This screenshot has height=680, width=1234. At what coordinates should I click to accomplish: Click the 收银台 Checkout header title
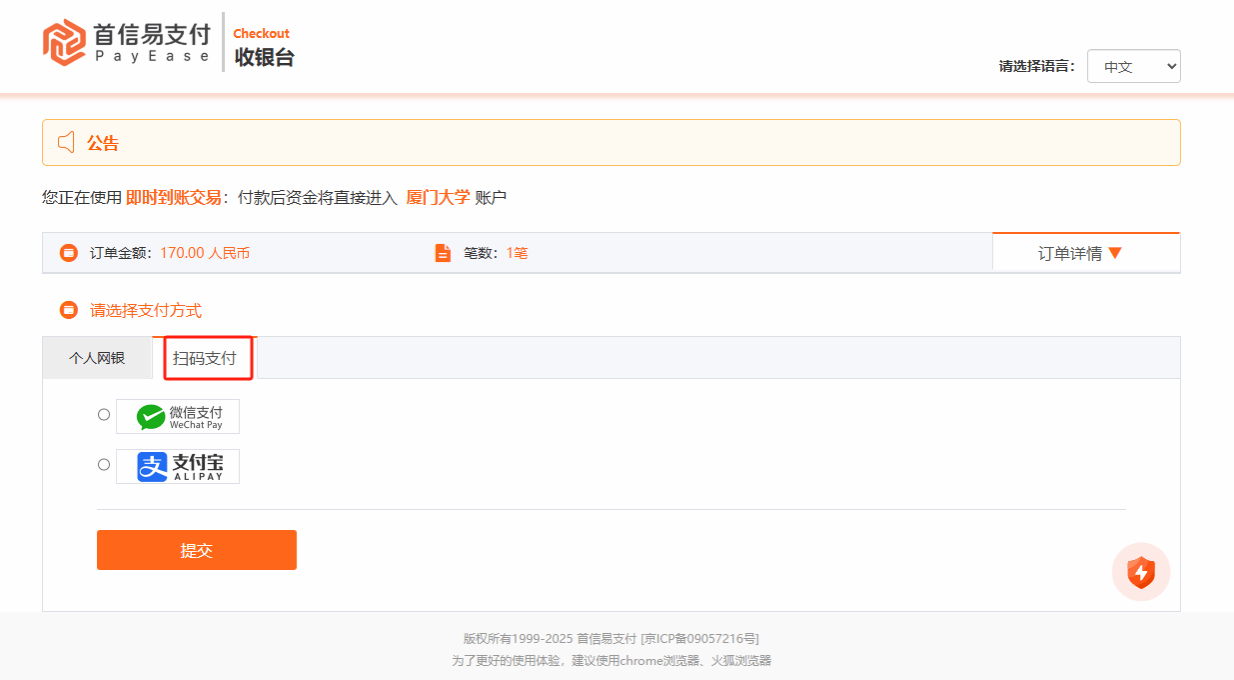point(264,57)
